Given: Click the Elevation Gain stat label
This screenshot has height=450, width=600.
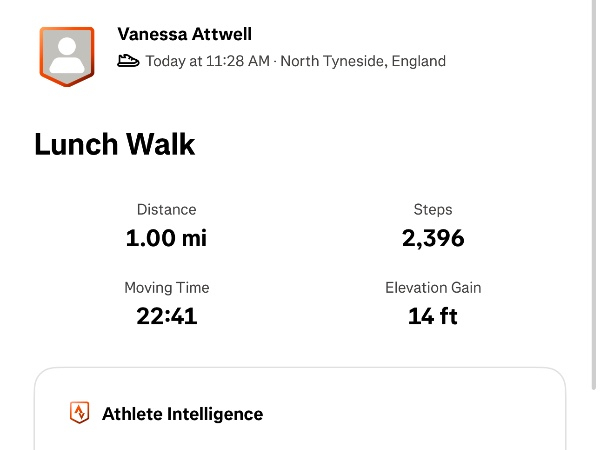Looking at the screenshot, I should click(x=433, y=288).
